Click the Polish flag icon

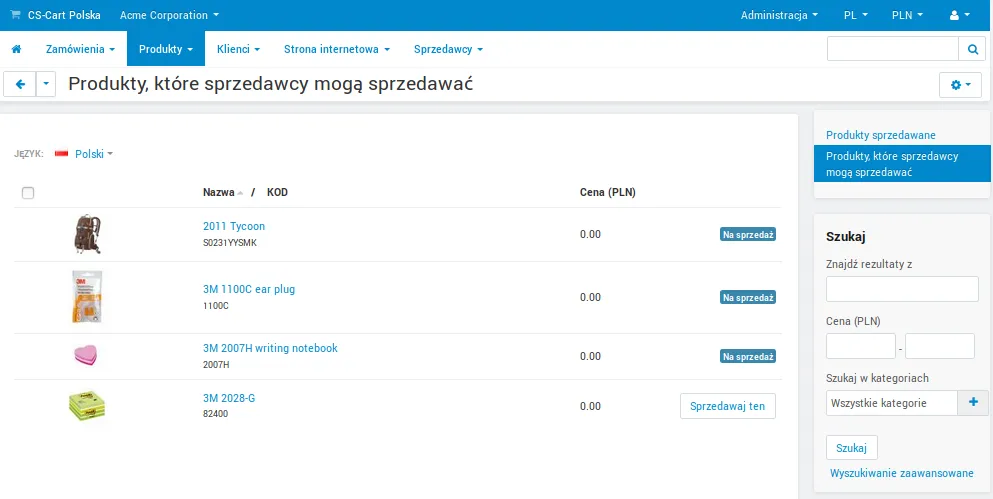[x=61, y=154]
